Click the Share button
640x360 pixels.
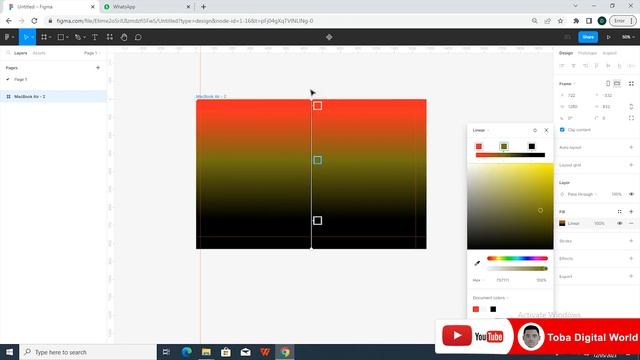(x=588, y=37)
